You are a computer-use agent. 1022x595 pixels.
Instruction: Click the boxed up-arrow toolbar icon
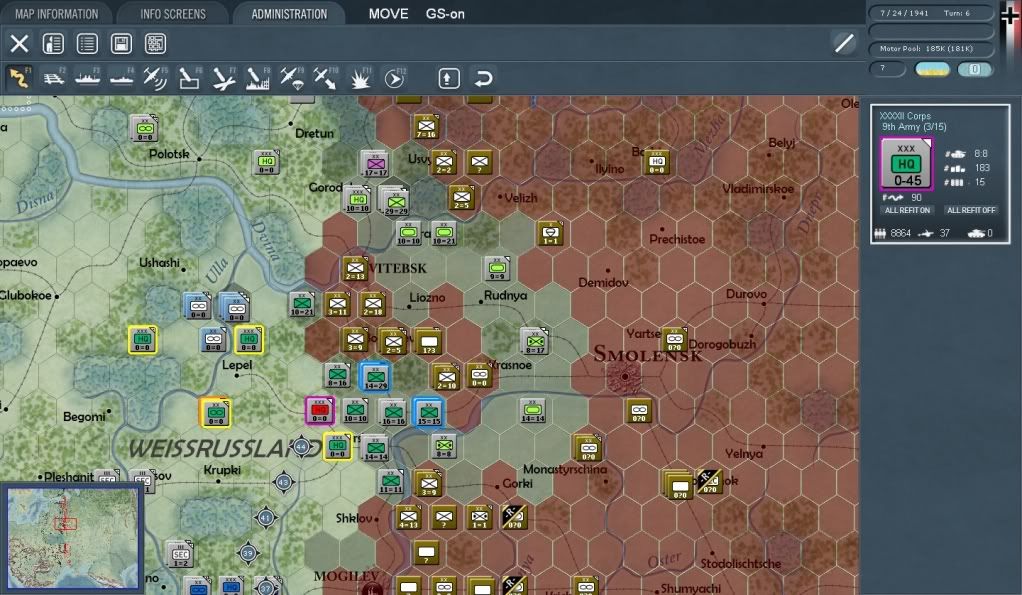pos(448,78)
